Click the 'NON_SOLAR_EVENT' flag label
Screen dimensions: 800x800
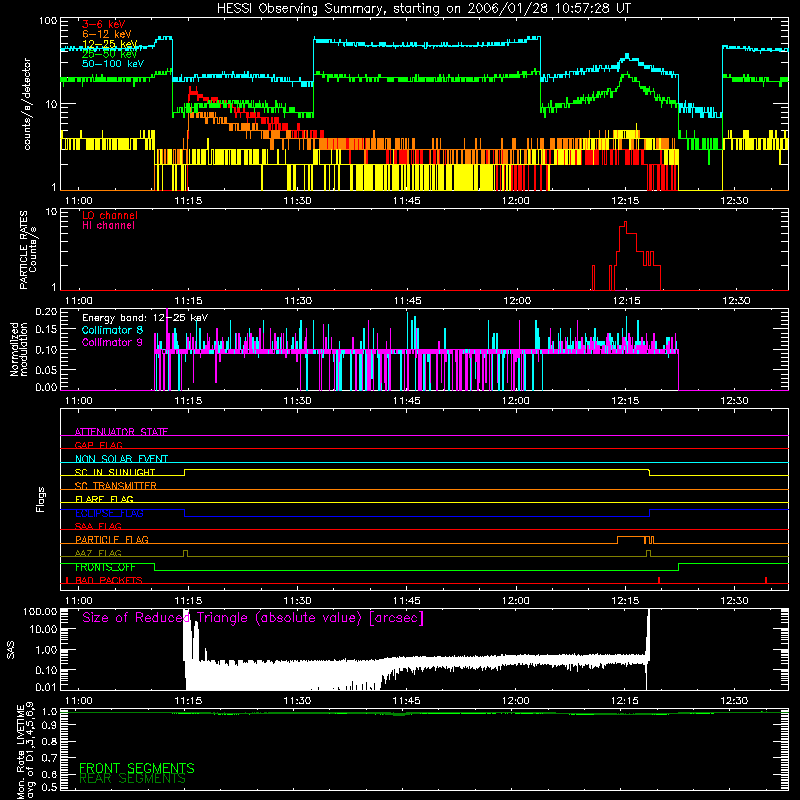click(121, 459)
